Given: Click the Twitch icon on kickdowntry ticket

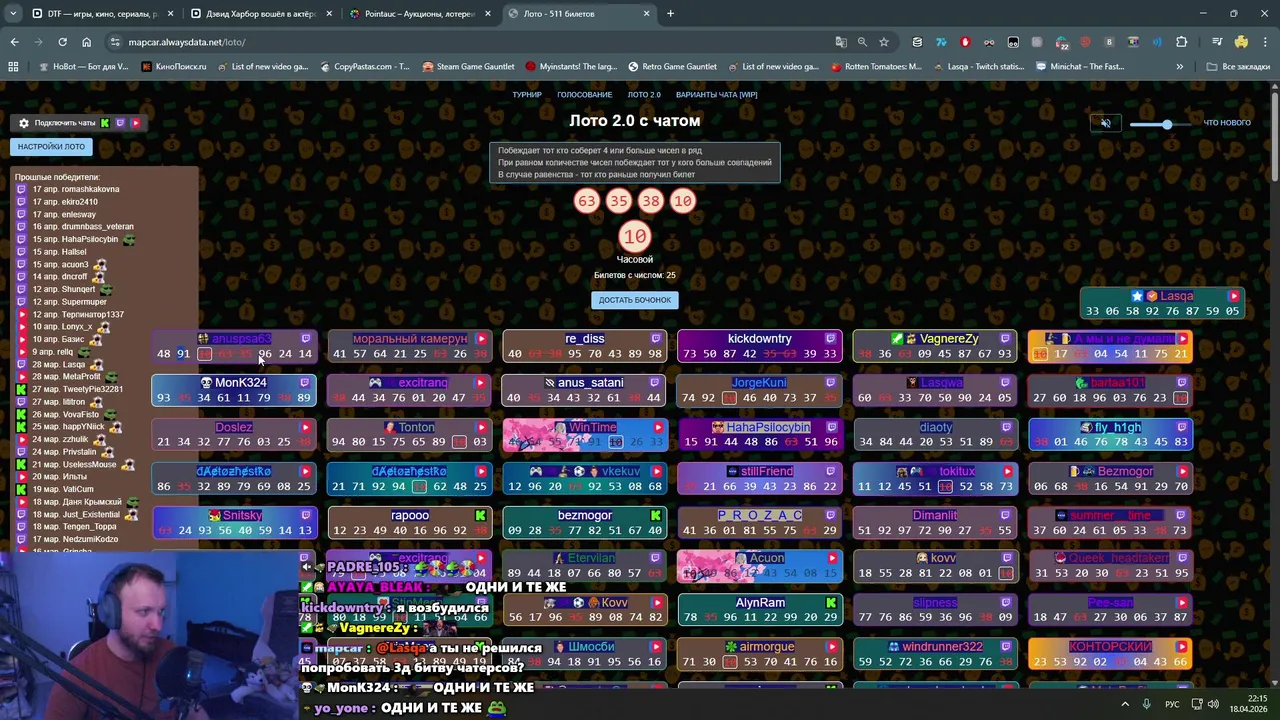Looking at the screenshot, I should (830, 339).
